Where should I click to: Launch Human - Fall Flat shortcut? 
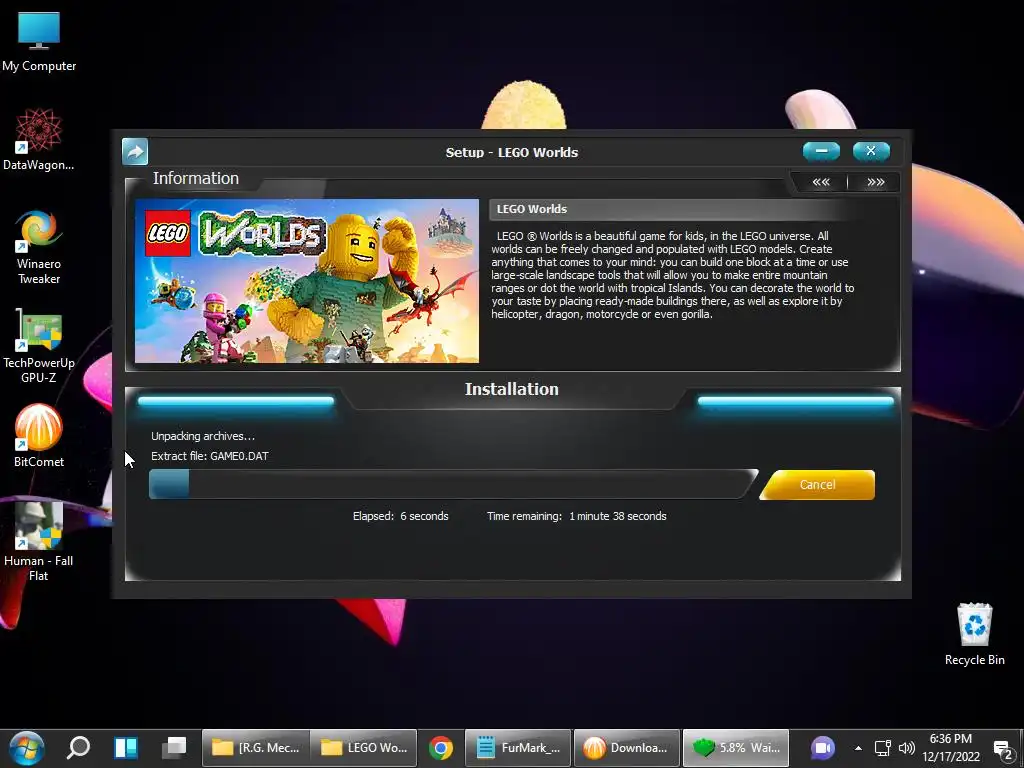click(x=39, y=542)
